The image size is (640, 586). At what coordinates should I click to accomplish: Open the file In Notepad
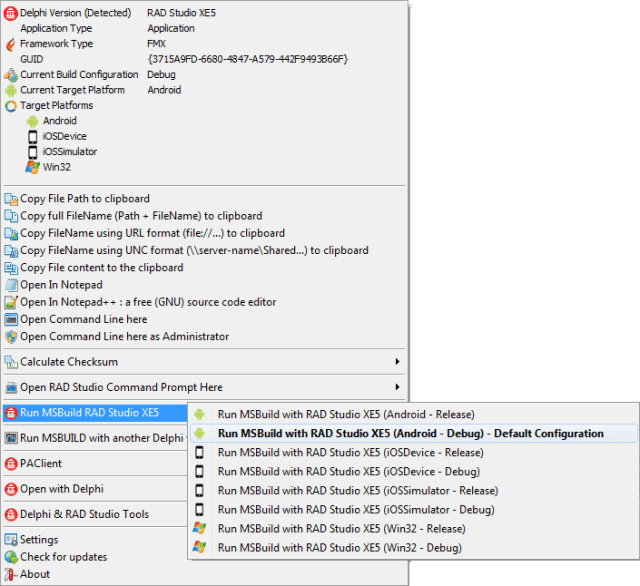204,285
